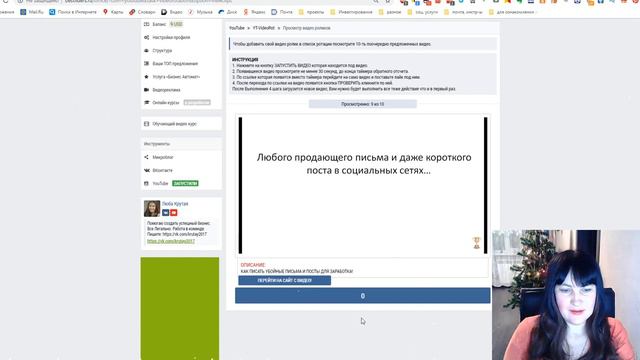Viewport: 640px width, 360px height.
Task: Click the Карты map pin bookmark icon
Action: [105, 12]
